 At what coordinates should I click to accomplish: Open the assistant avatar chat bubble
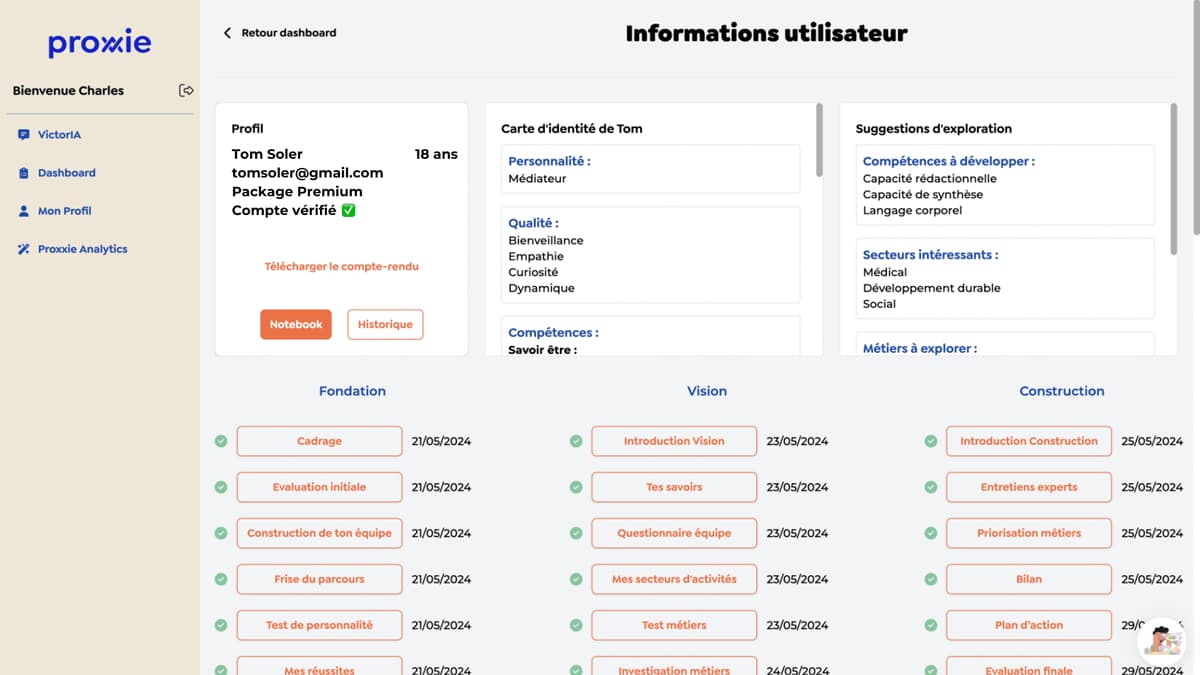[x=1161, y=637]
